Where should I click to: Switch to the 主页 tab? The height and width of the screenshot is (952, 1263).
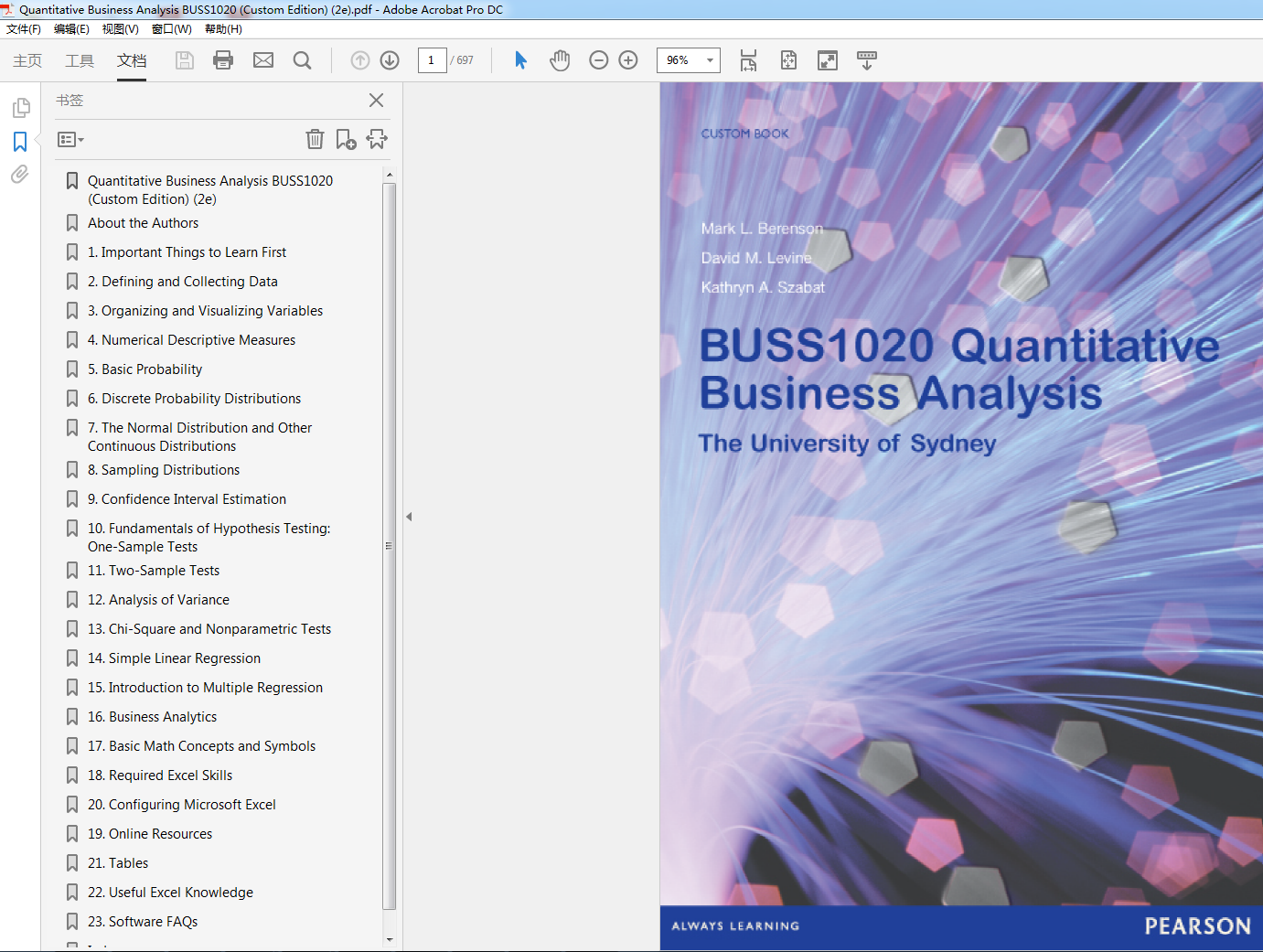pos(27,60)
